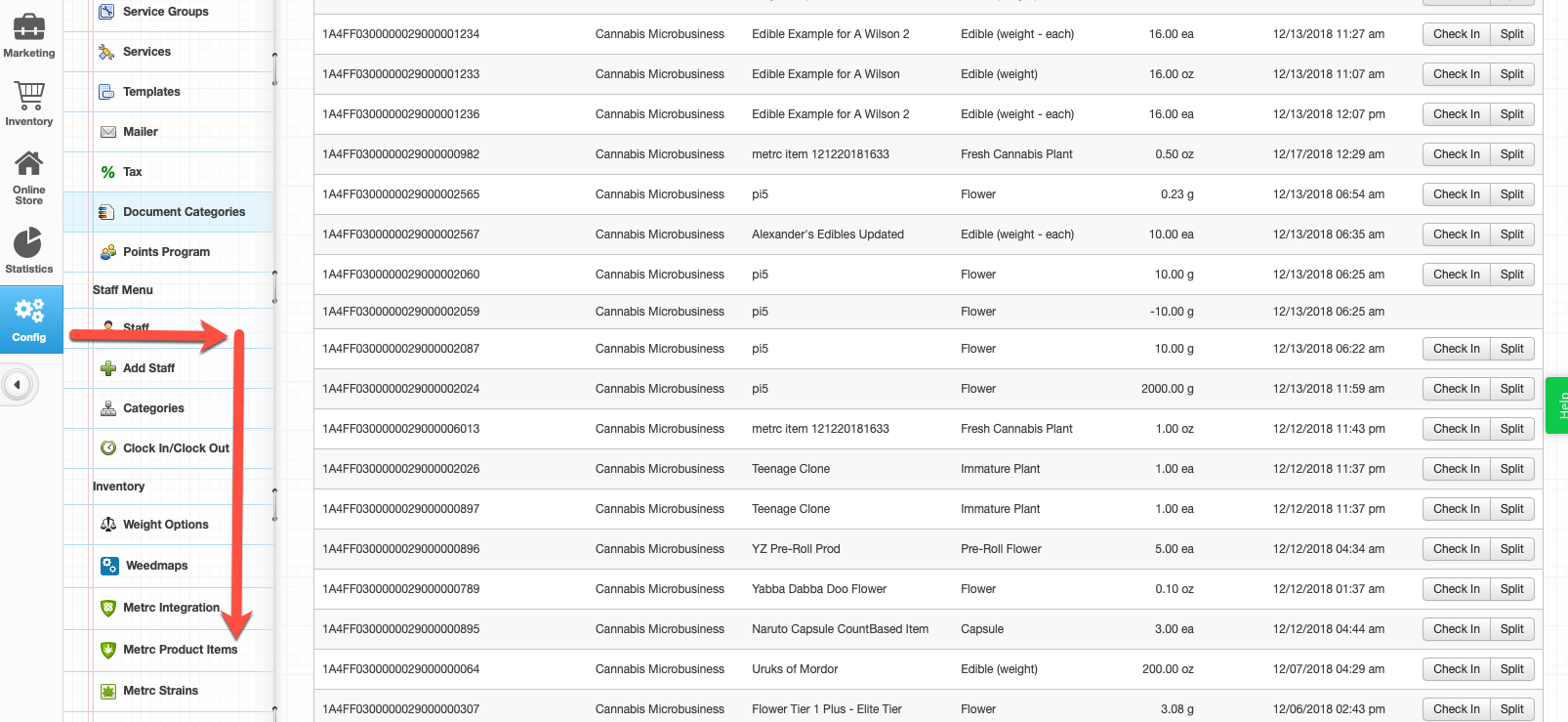Viewport: 1568px width, 722px height.
Task: Select the Metrc Strains leaf icon
Action: pyautogui.click(x=107, y=691)
